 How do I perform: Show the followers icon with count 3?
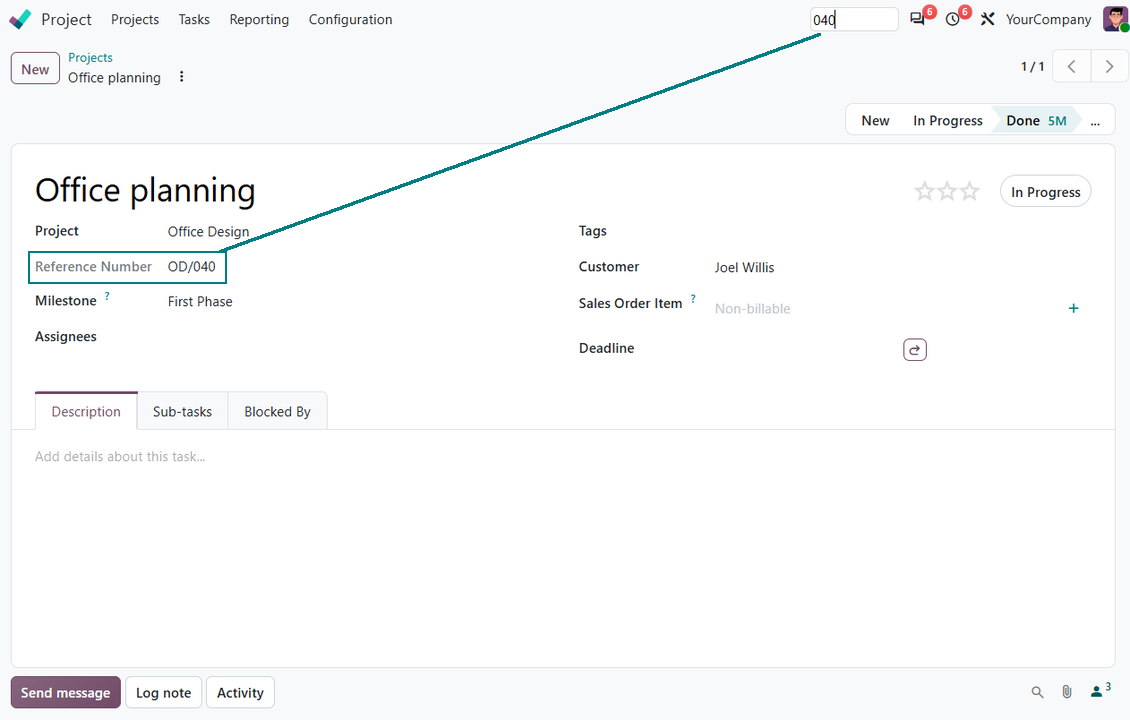pyautogui.click(x=1100, y=691)
